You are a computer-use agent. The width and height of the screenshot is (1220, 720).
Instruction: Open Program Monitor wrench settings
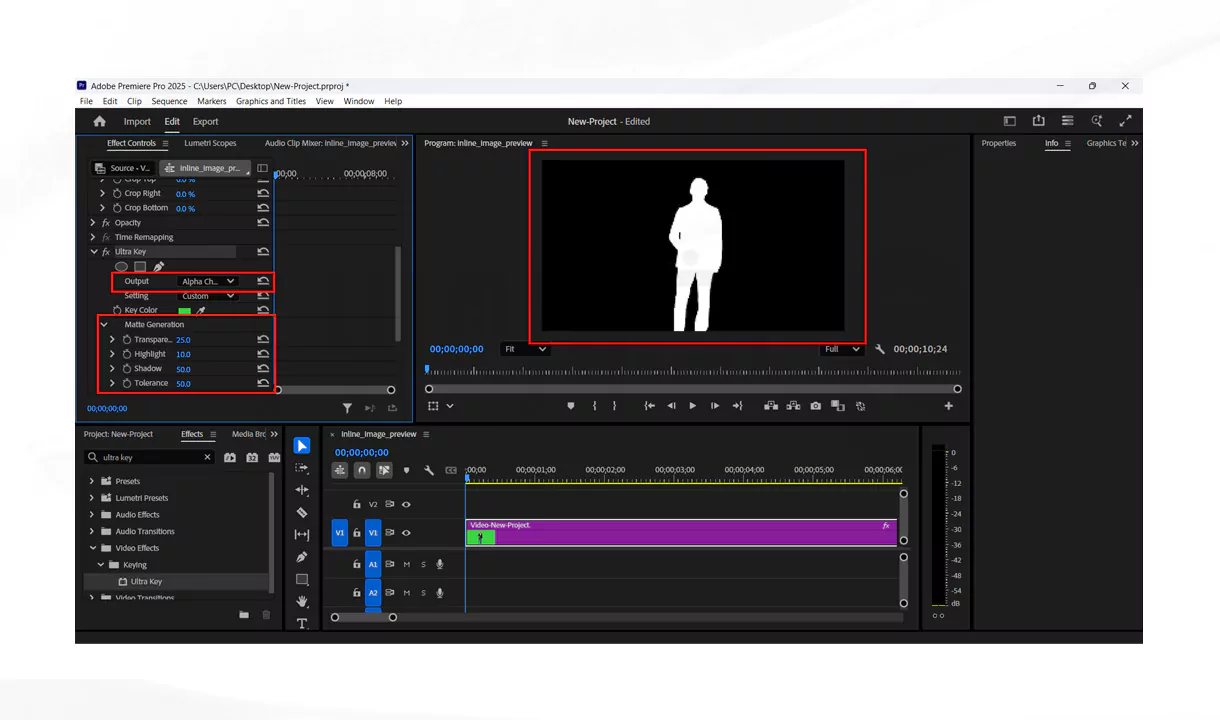point(880,349)
